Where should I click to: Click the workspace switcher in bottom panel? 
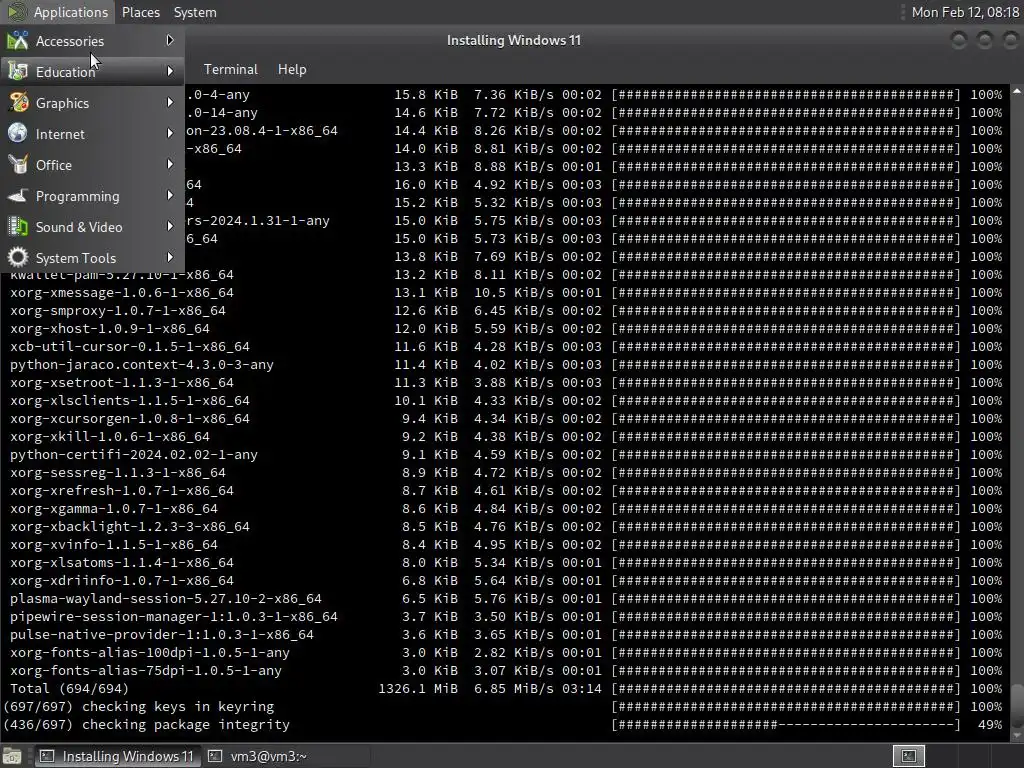click(908, 756)
